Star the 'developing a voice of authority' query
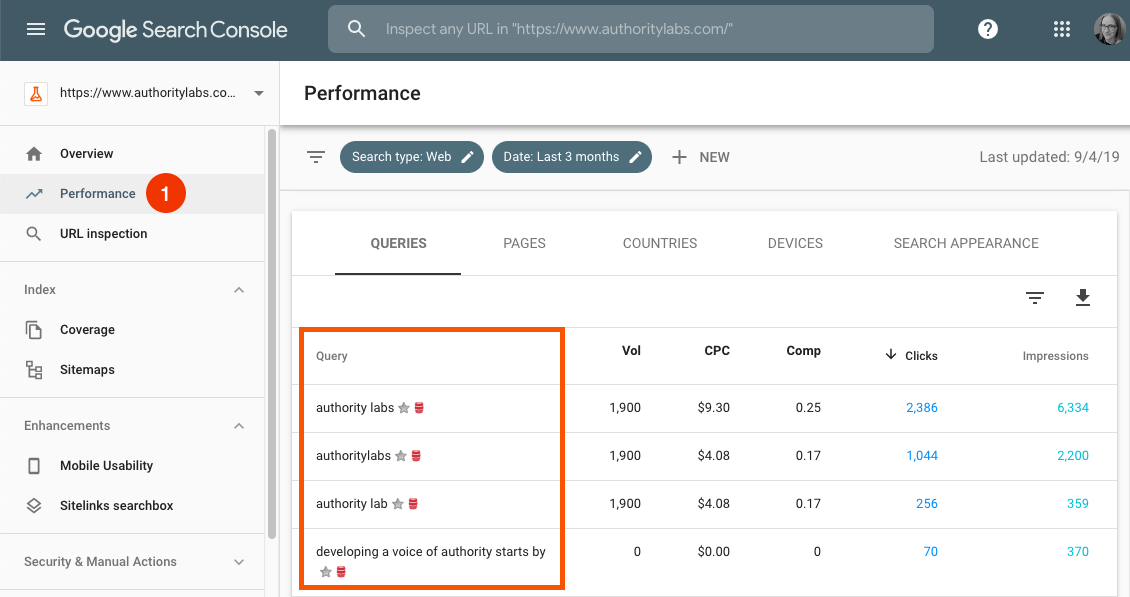The height and width of the screenshot is (597, 1130). 326,572
